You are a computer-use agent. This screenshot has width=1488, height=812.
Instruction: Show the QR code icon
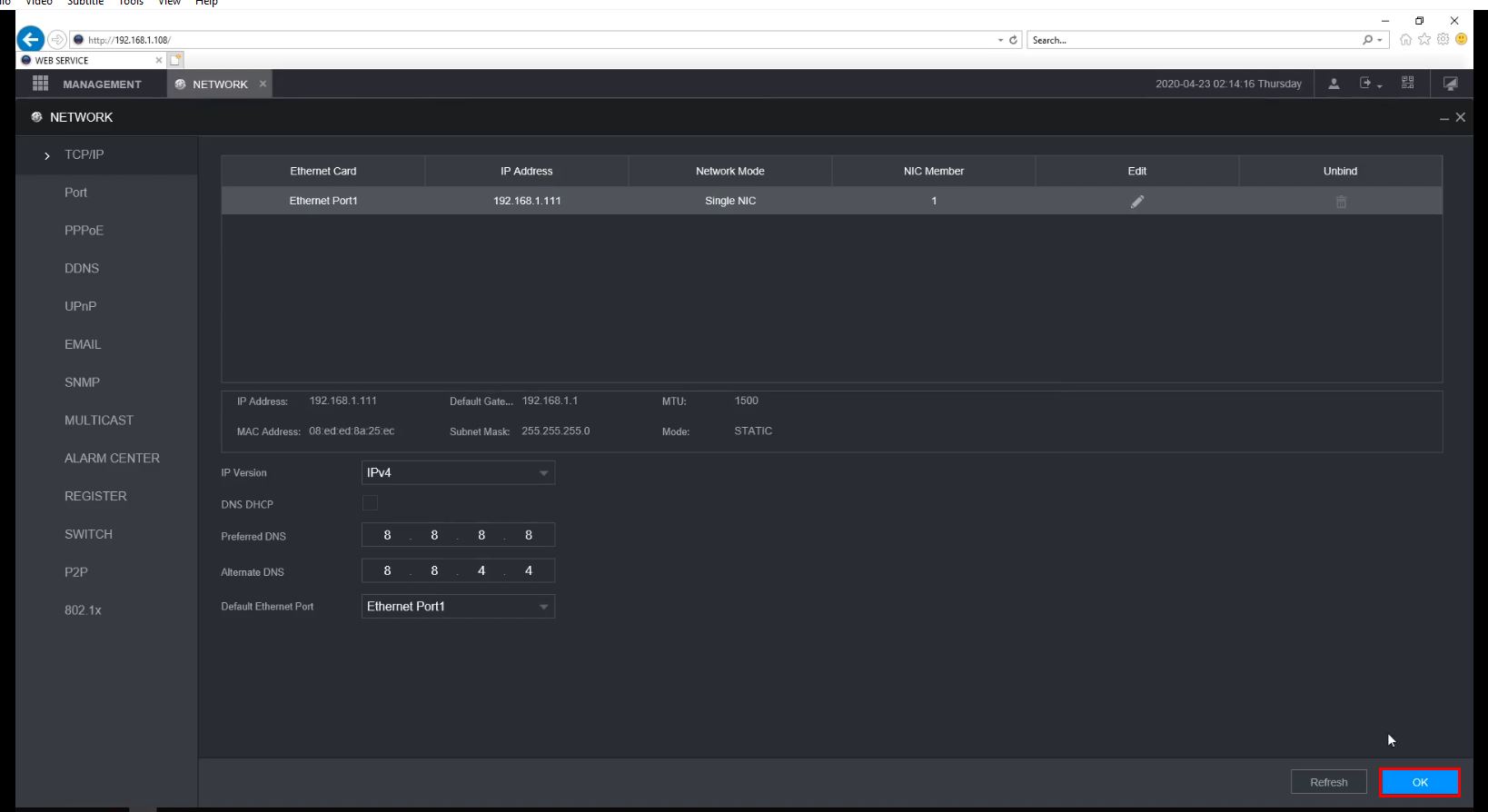[1408, 83]
